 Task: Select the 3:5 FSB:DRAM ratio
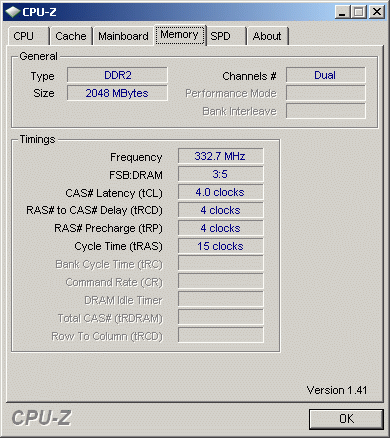[221, 174]
